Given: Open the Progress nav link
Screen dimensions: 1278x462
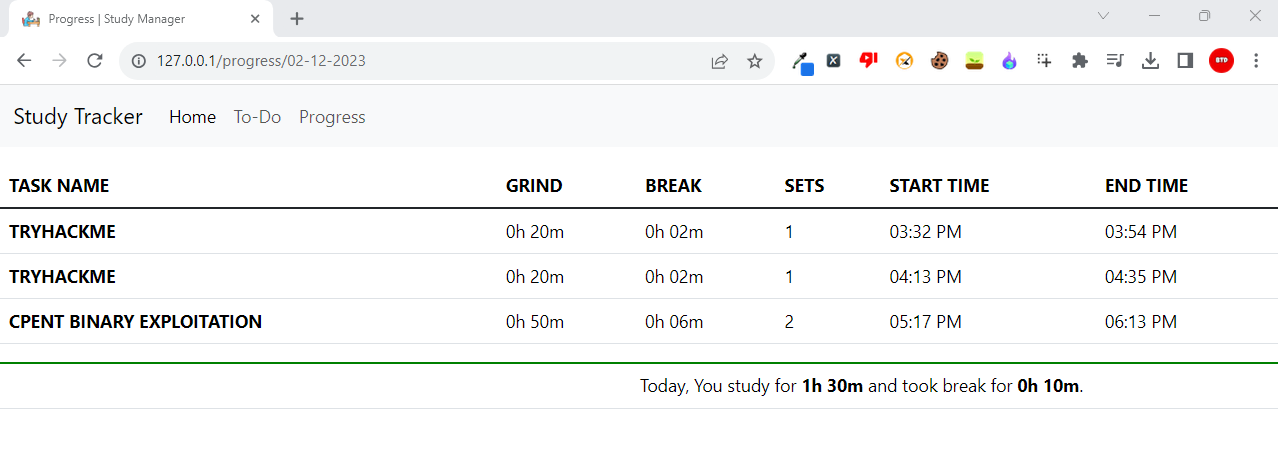Looking at the screenshot, I should pyautogui.click(x=332, y=117).
